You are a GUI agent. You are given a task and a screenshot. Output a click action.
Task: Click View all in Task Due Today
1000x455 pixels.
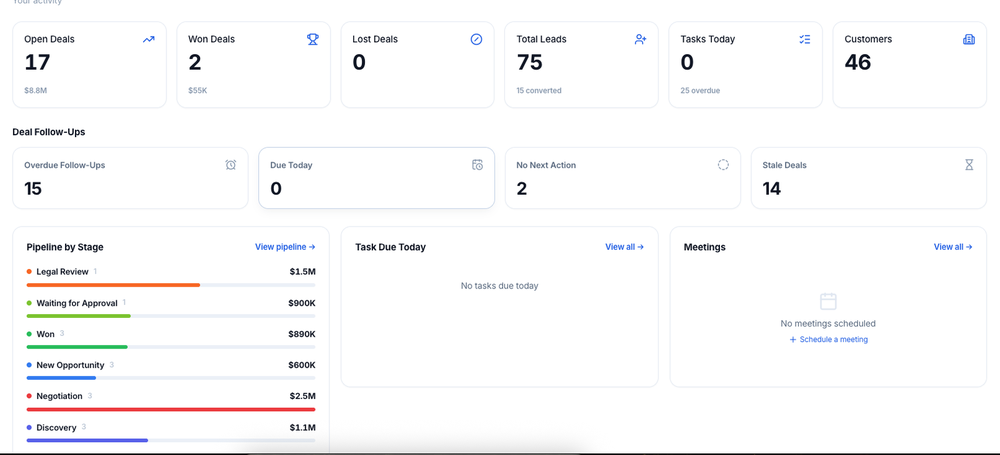coord(624,247)
